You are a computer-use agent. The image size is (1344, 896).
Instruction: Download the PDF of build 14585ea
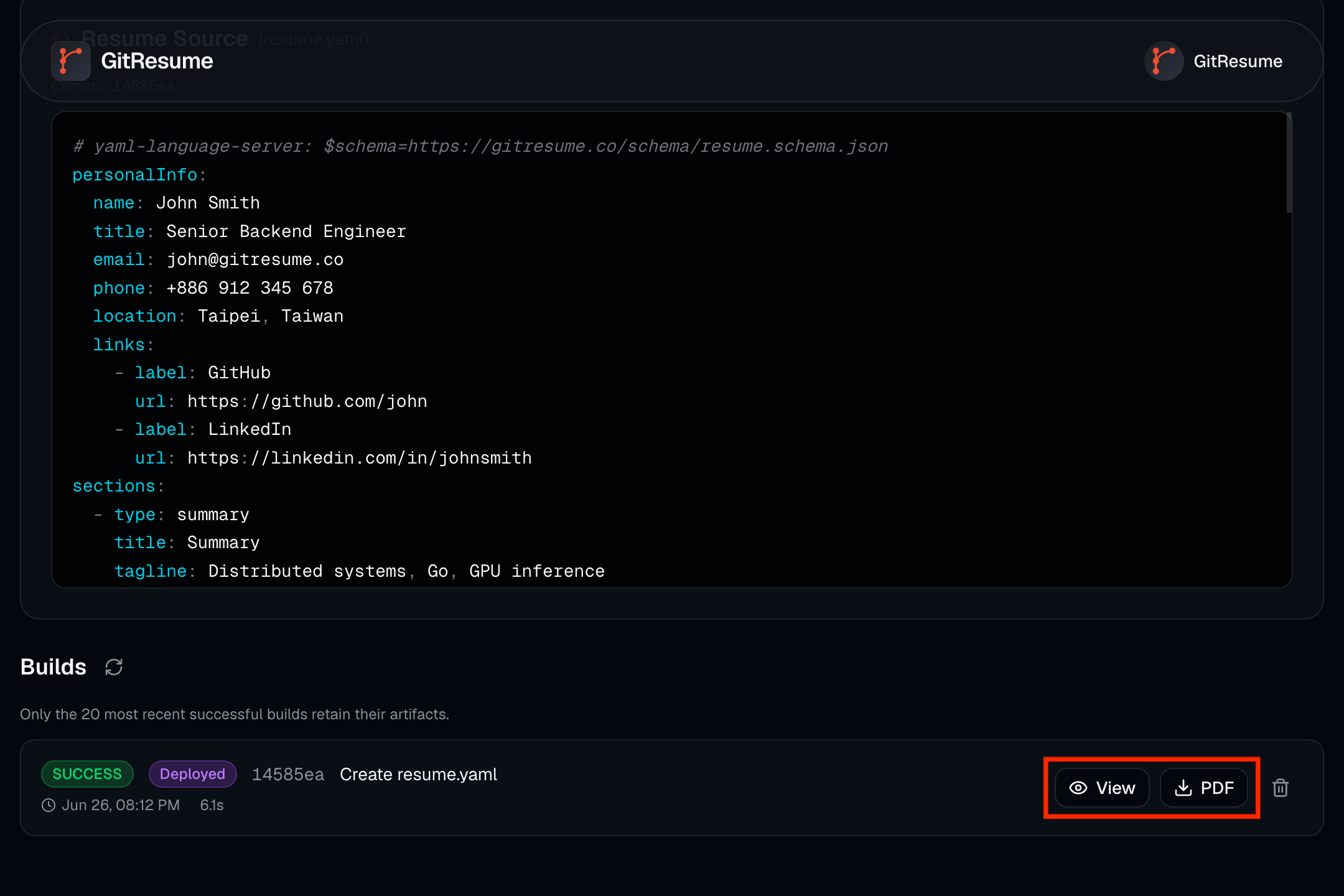click(1204, 788)
